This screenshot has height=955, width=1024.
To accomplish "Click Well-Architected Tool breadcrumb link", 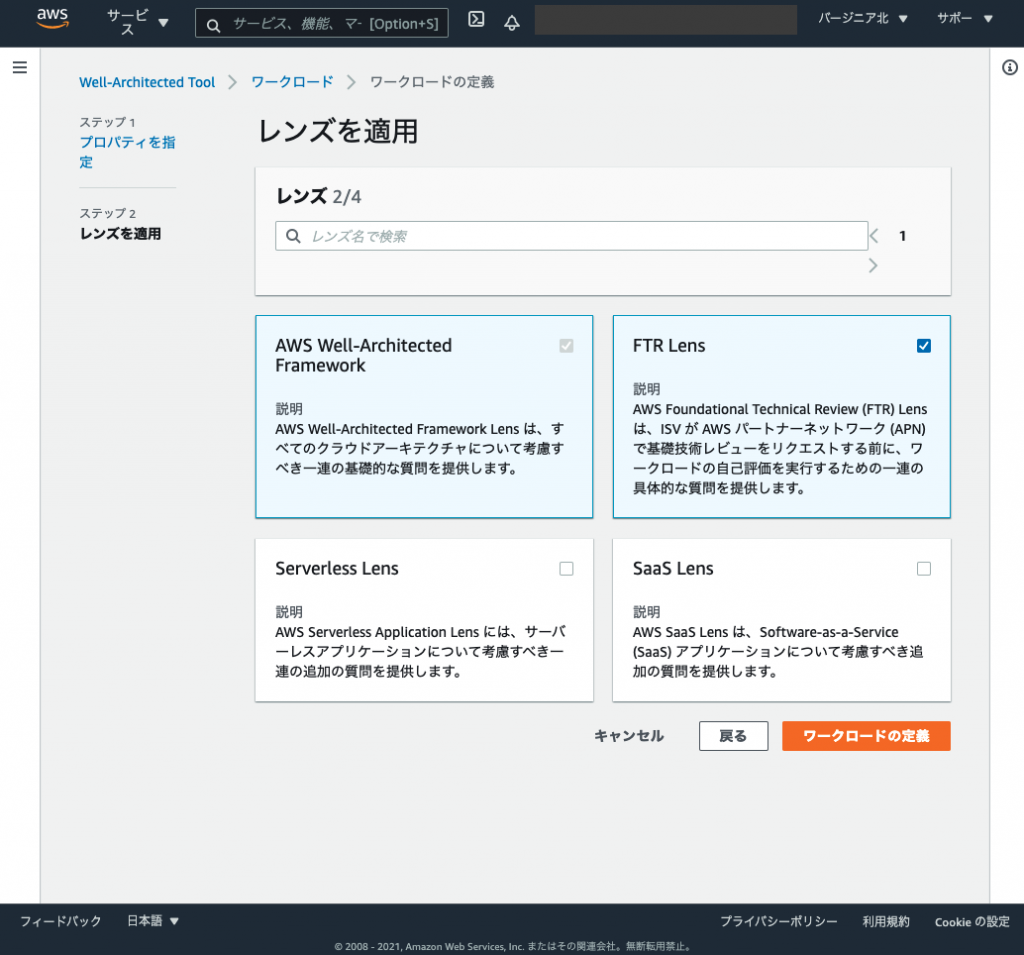I will point(147,82).
